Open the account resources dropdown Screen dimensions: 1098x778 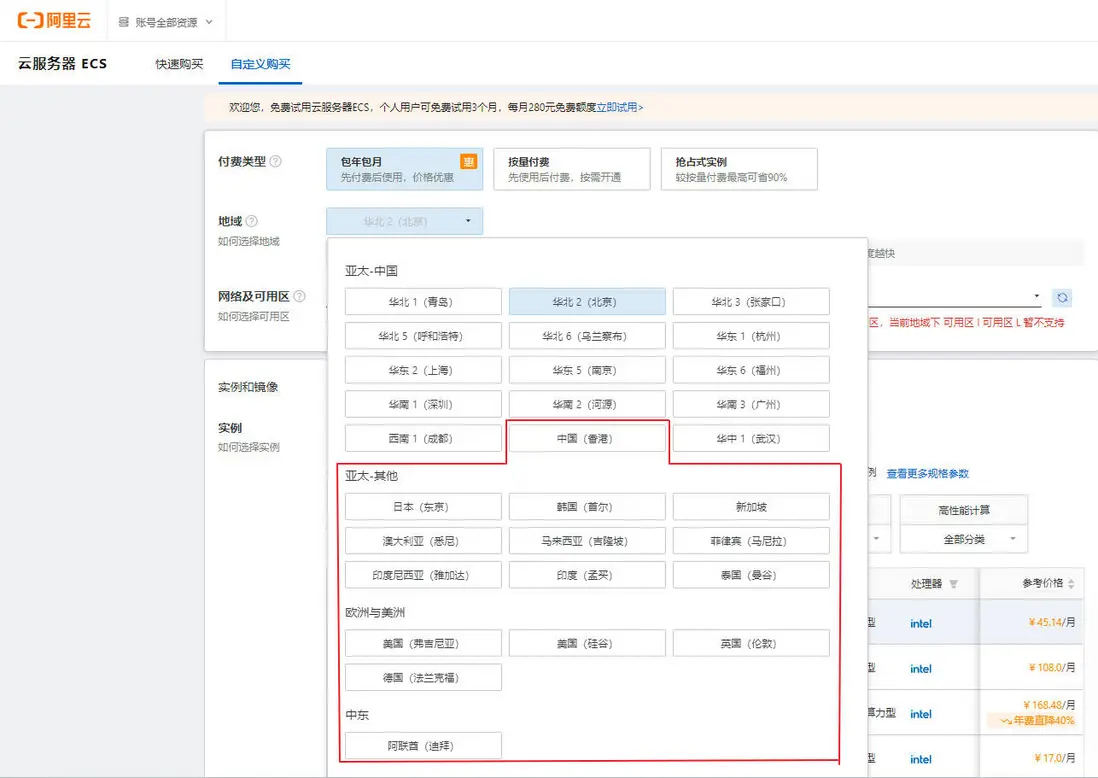165,22
